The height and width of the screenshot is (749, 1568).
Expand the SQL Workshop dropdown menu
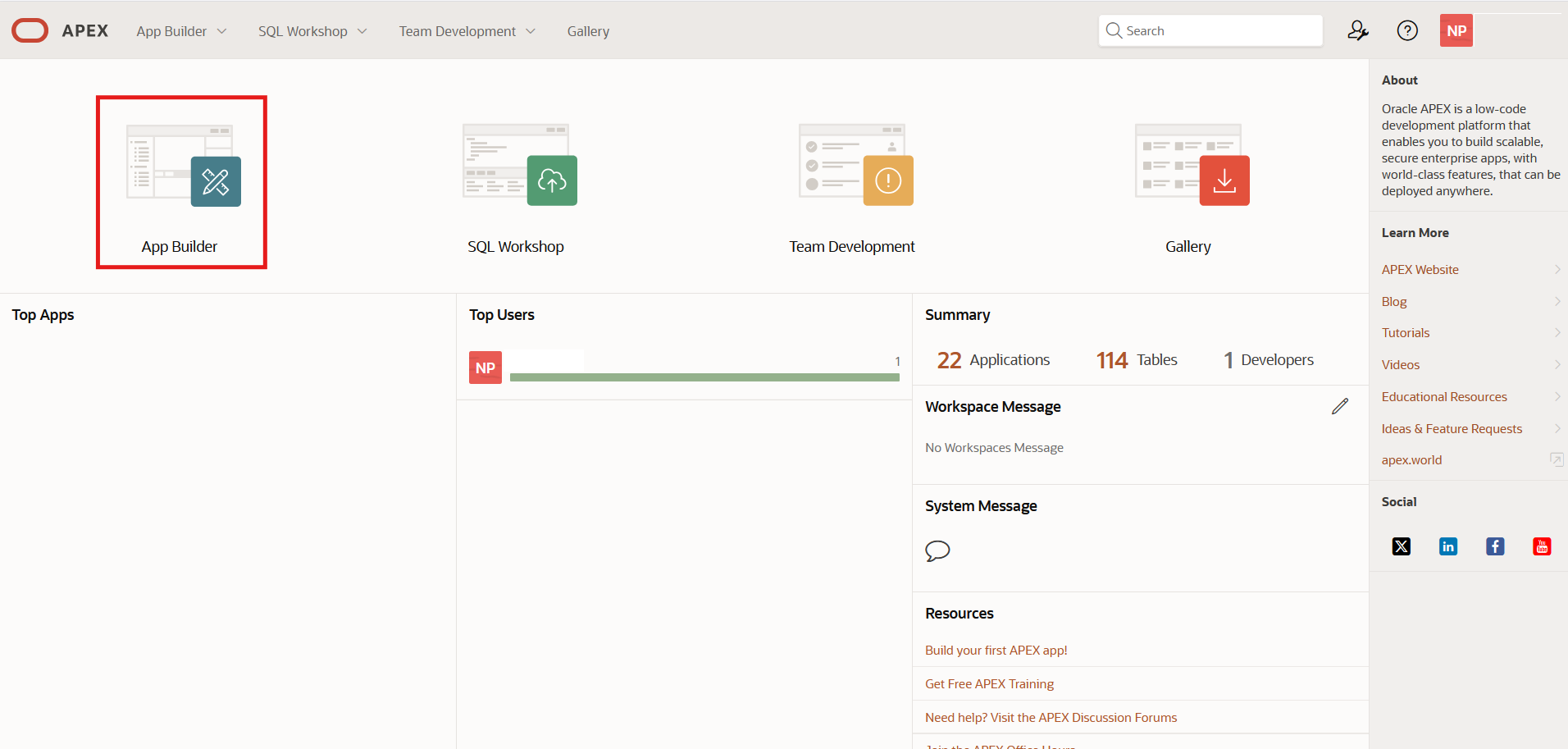coord(312,30)
